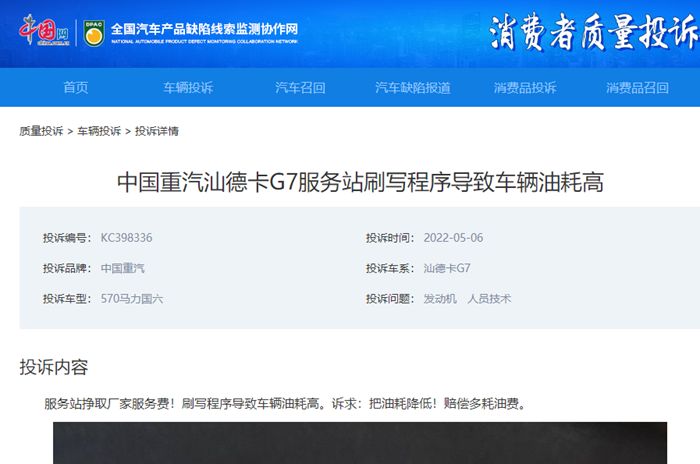Click the brand value 中国重汽
The height and width of the screenshot is (464, 700).
point(122,268)
